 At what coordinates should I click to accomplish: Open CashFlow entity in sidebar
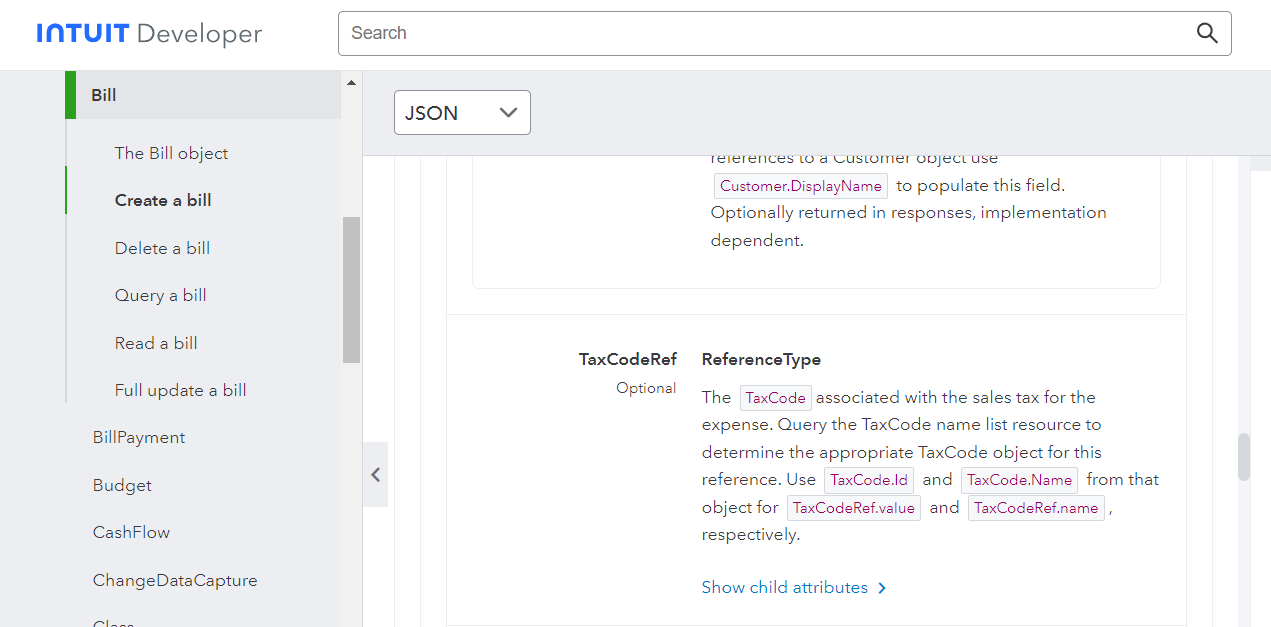(x=131, y=532)
